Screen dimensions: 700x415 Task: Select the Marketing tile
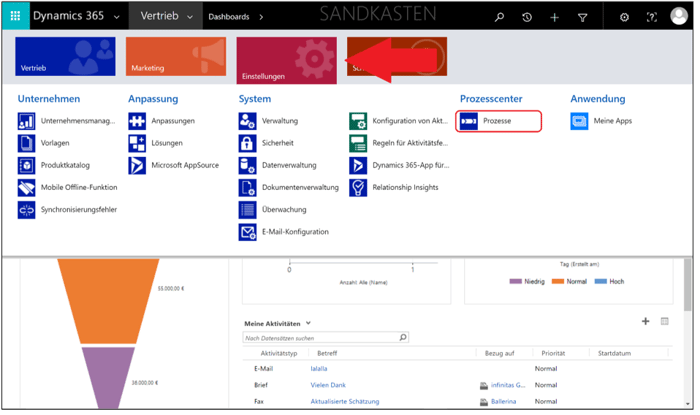tap(176, 56)
